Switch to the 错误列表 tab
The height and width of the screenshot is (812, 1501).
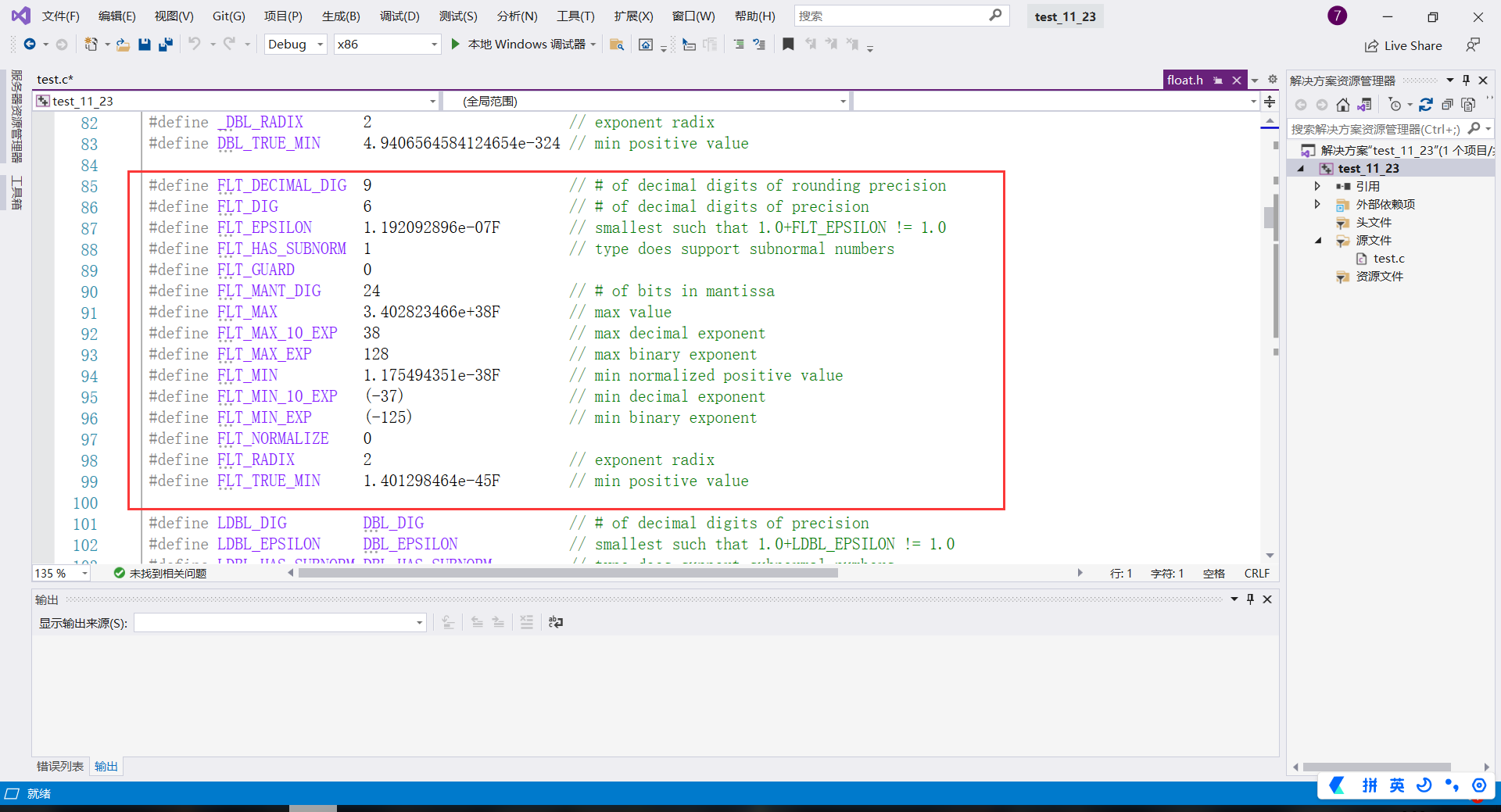(x=60, y=767)
